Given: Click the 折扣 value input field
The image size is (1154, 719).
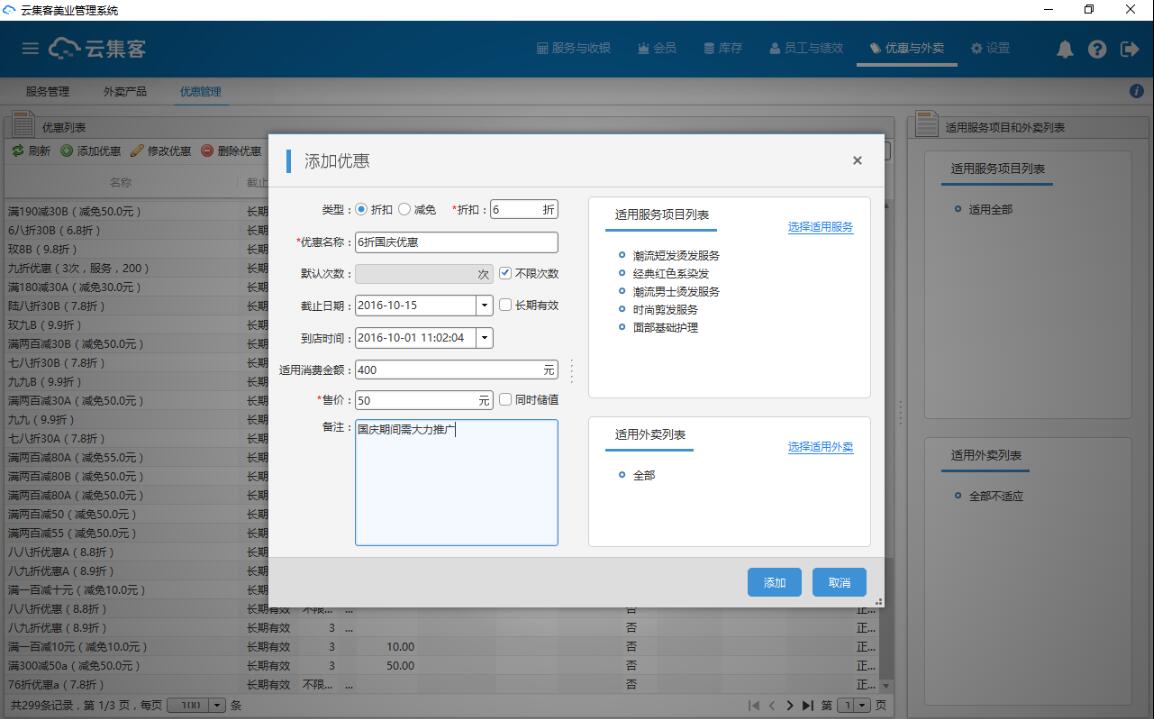Looking at the screenshot, I should pyautogui.click(x=524, y=210).
